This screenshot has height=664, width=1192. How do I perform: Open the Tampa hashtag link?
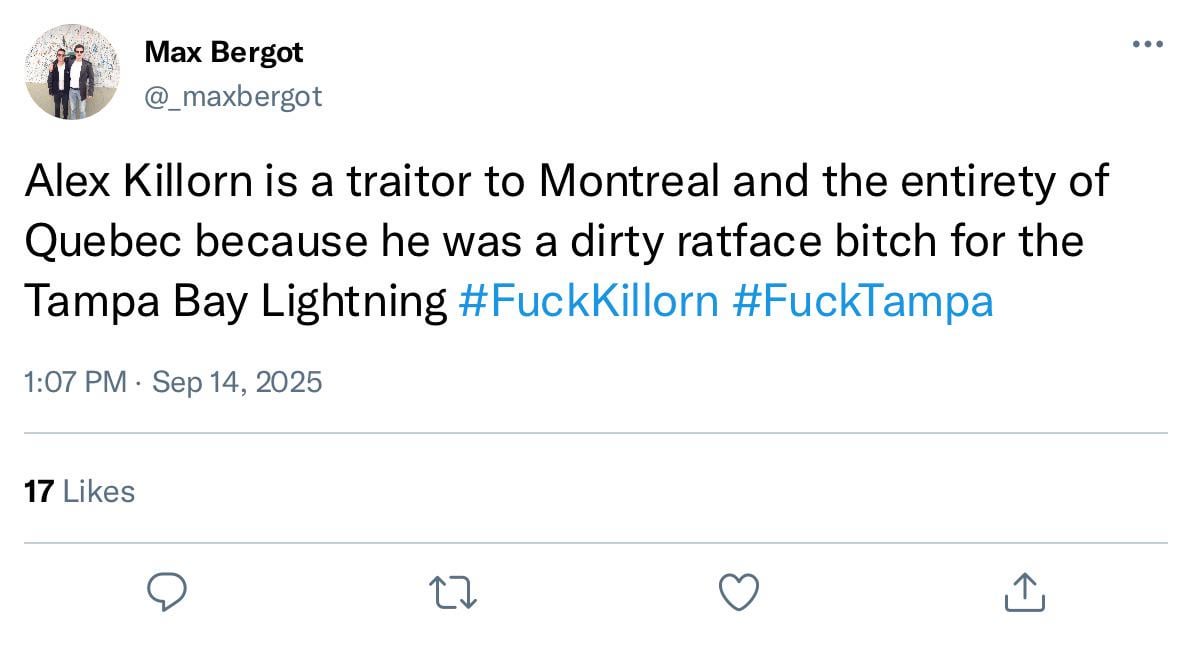(863, 300)
